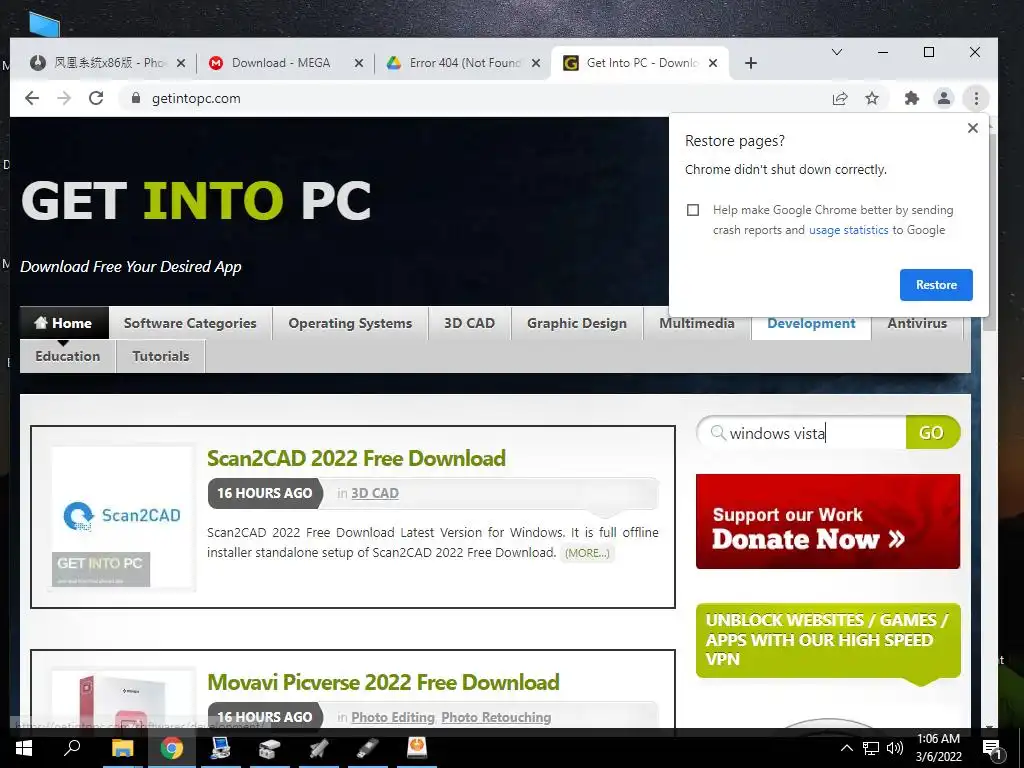Open Scan2CAD 2022 Free Download title
Screen dimensions: 1024x768
[x=356, y=458]
